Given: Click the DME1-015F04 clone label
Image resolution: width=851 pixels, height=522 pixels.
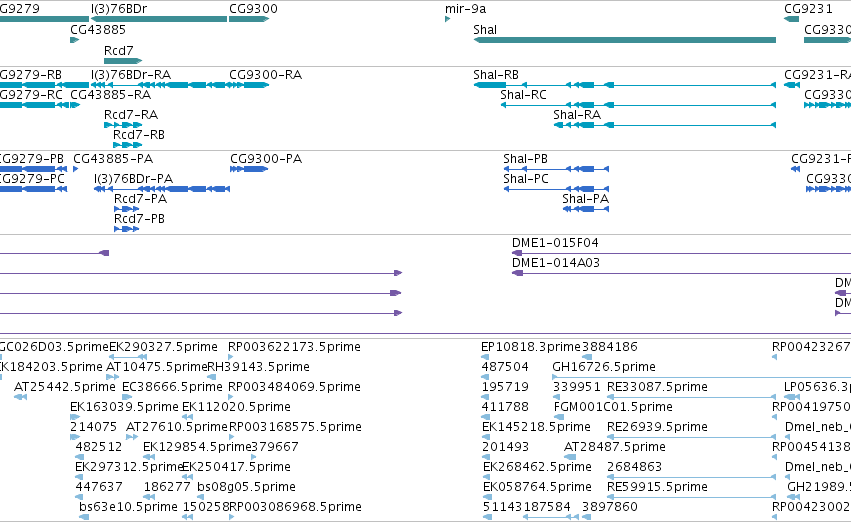Looking at the screenshot, I should [x=555, y=243].
